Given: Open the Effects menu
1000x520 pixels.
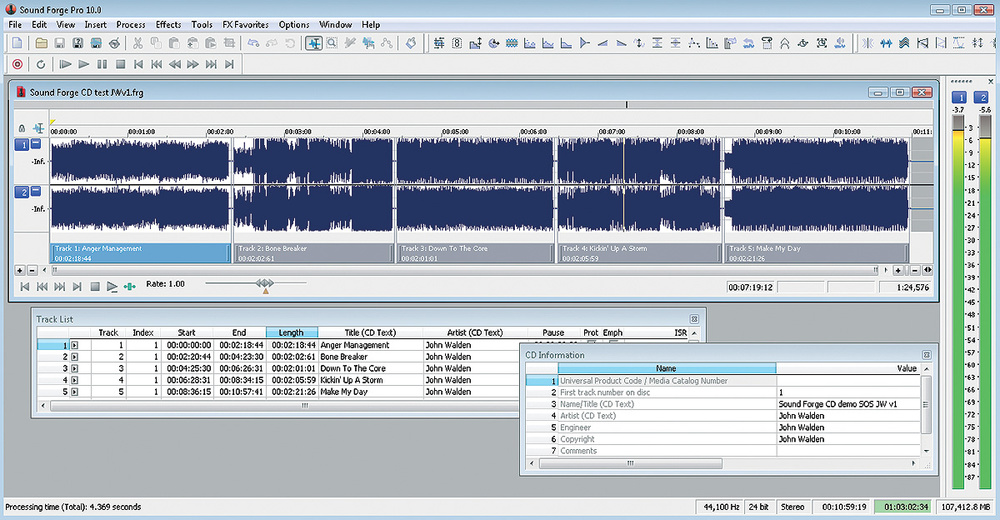Looking at the screenshot, I should (168, 24).
